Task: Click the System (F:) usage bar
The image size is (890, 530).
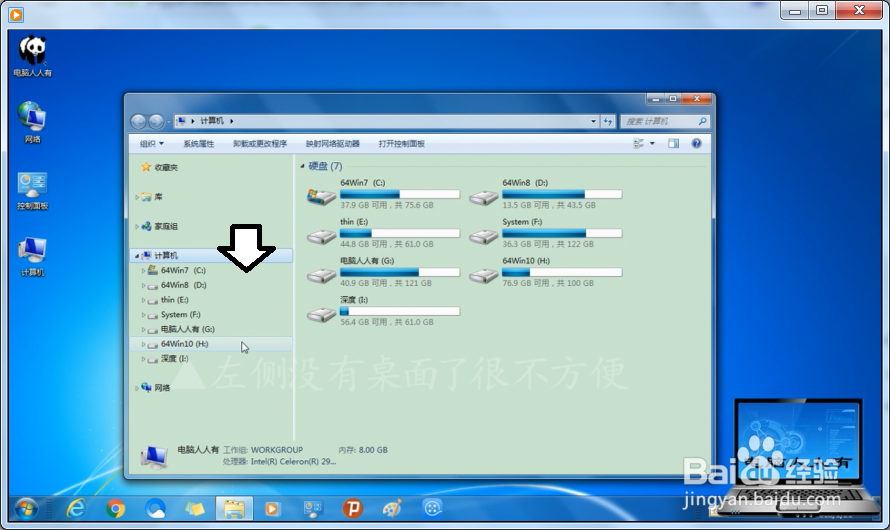Action: [x=562, y=233]
